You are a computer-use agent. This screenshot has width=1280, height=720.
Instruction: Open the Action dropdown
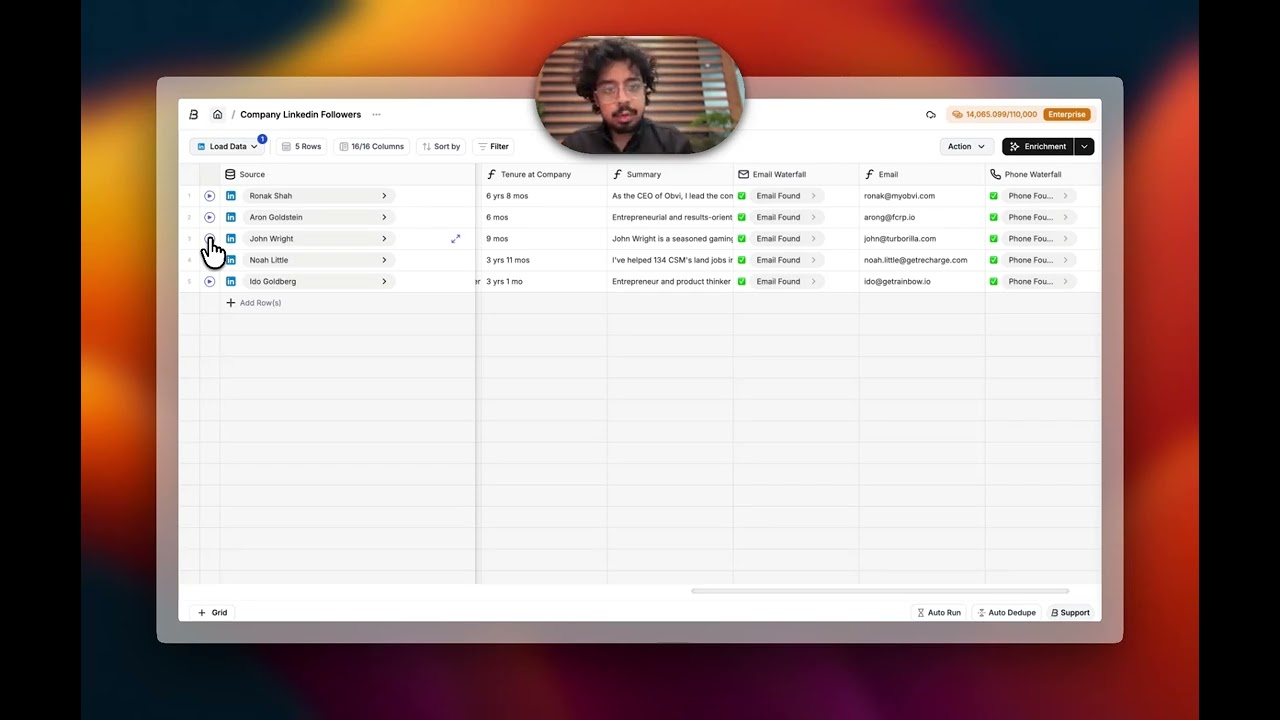pyautogui.click(x=967, y=147)
